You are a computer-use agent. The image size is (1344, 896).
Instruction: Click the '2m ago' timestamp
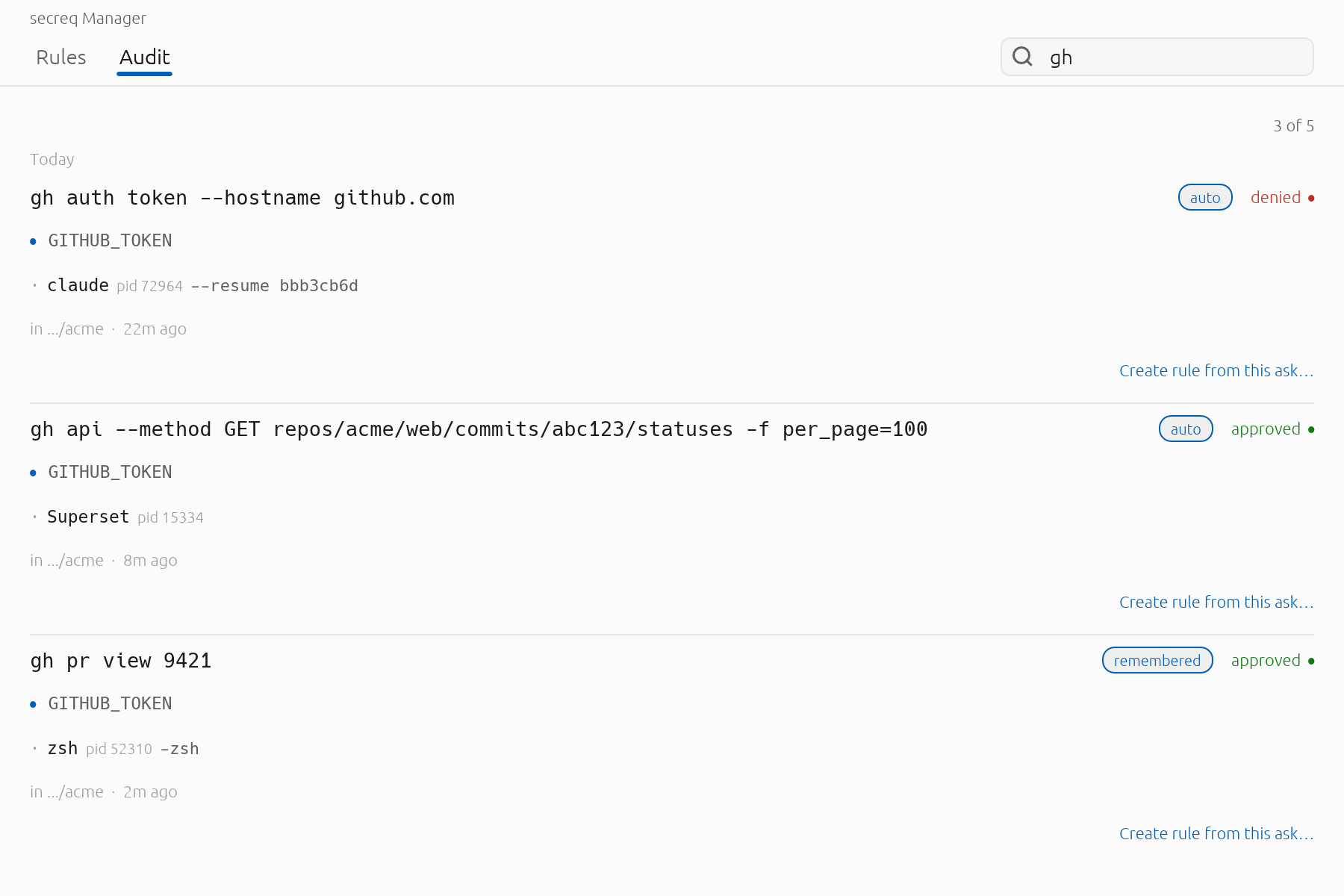150,792
